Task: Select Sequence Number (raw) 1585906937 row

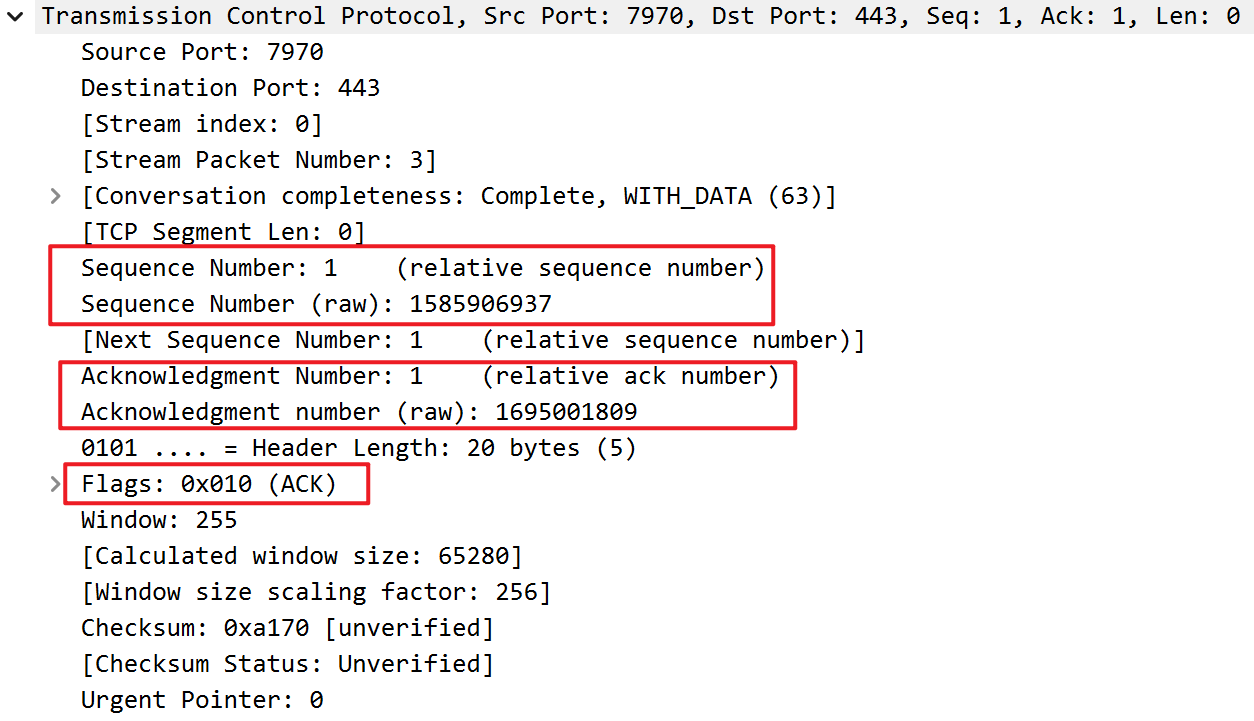Action: 316,304
